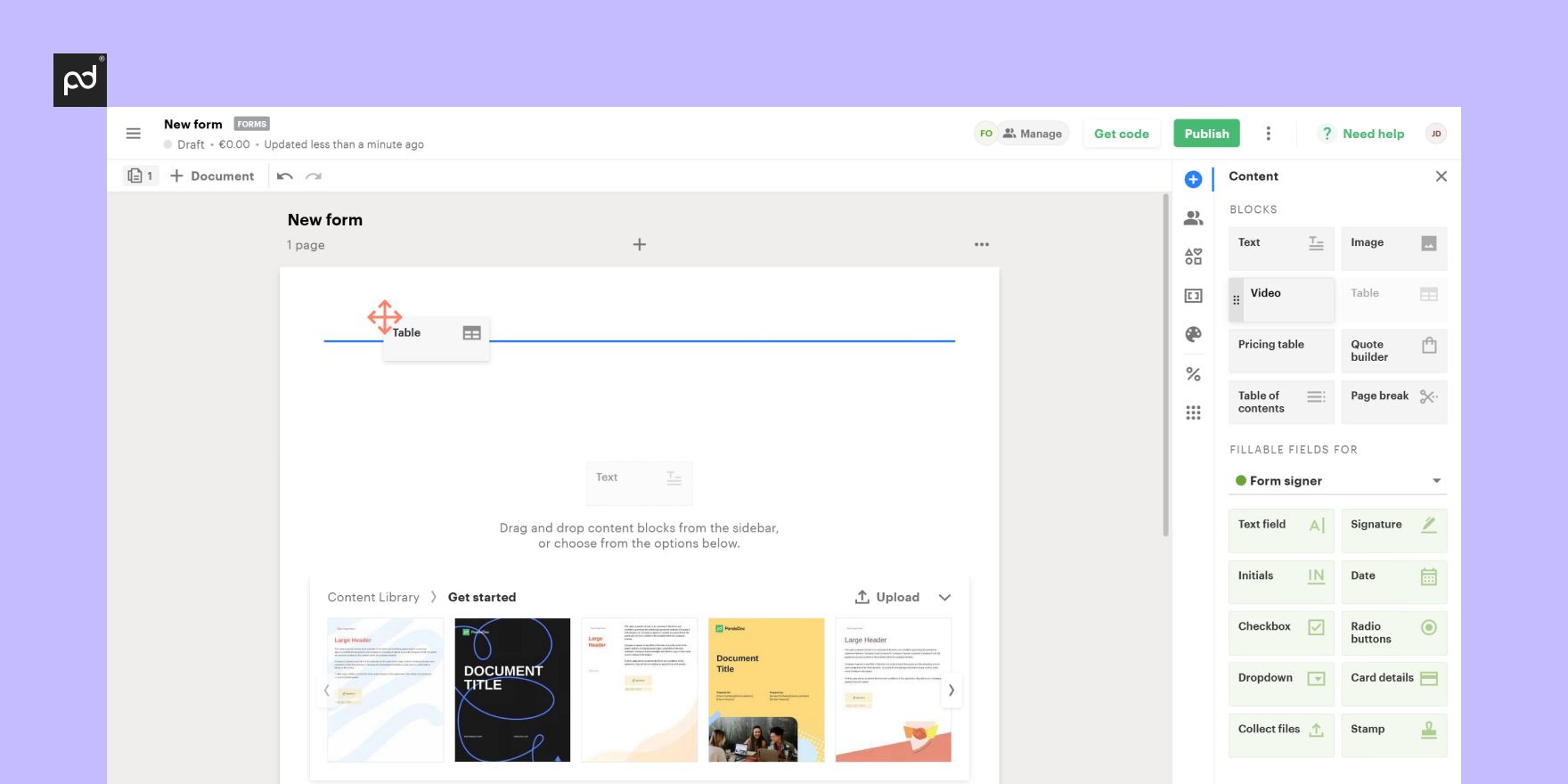
Task: Select the Initials field
Action: point(1281,582)
